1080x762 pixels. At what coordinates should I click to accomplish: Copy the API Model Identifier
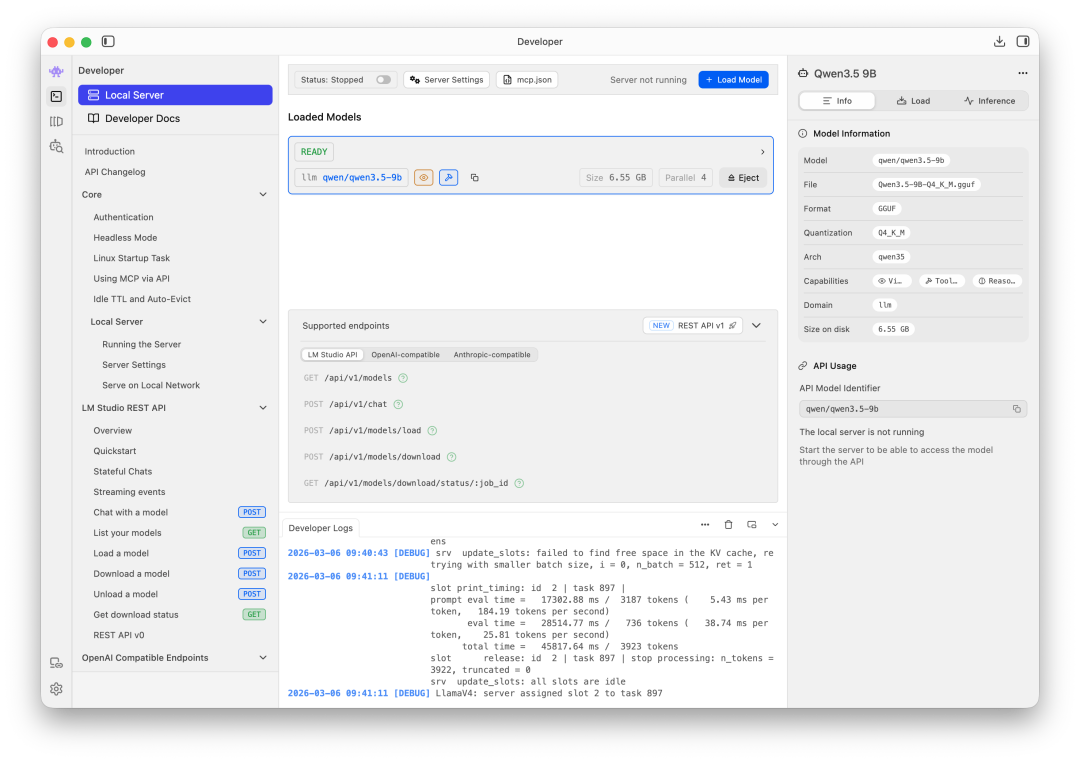(1016, 409)
